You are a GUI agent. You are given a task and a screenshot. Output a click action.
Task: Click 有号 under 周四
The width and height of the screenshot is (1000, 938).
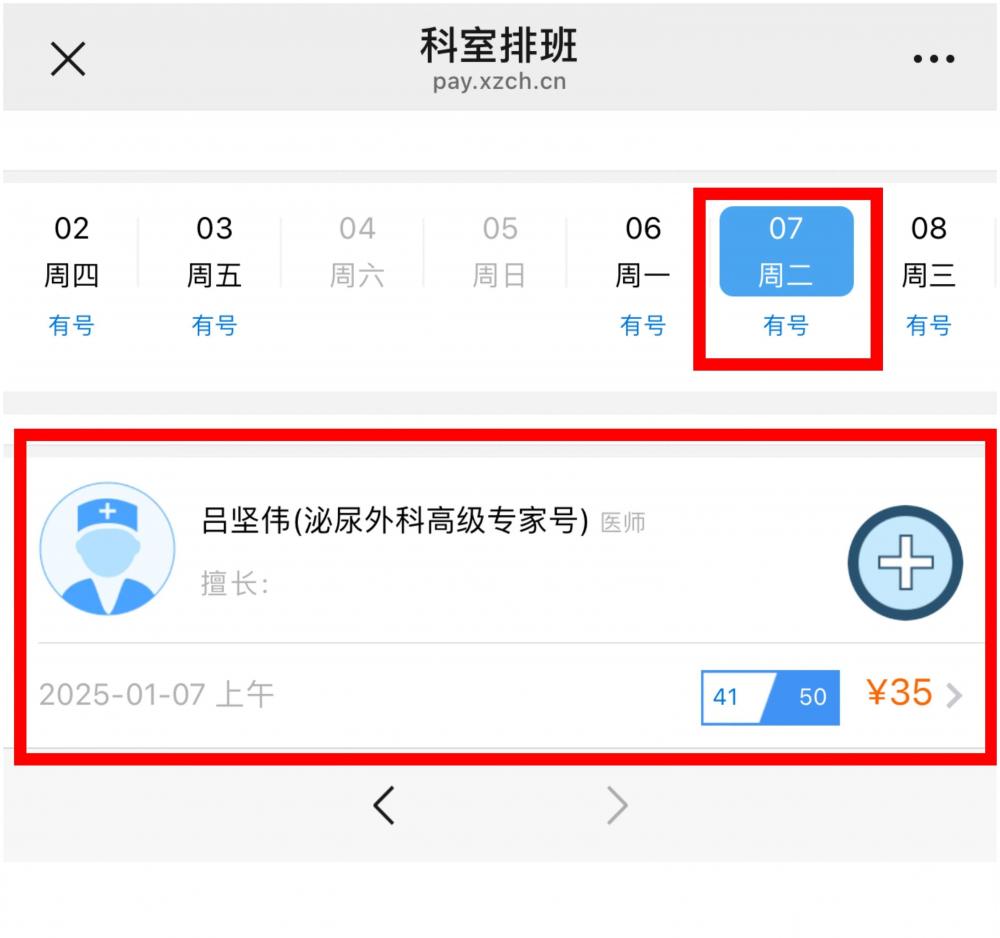coord(71,325)
